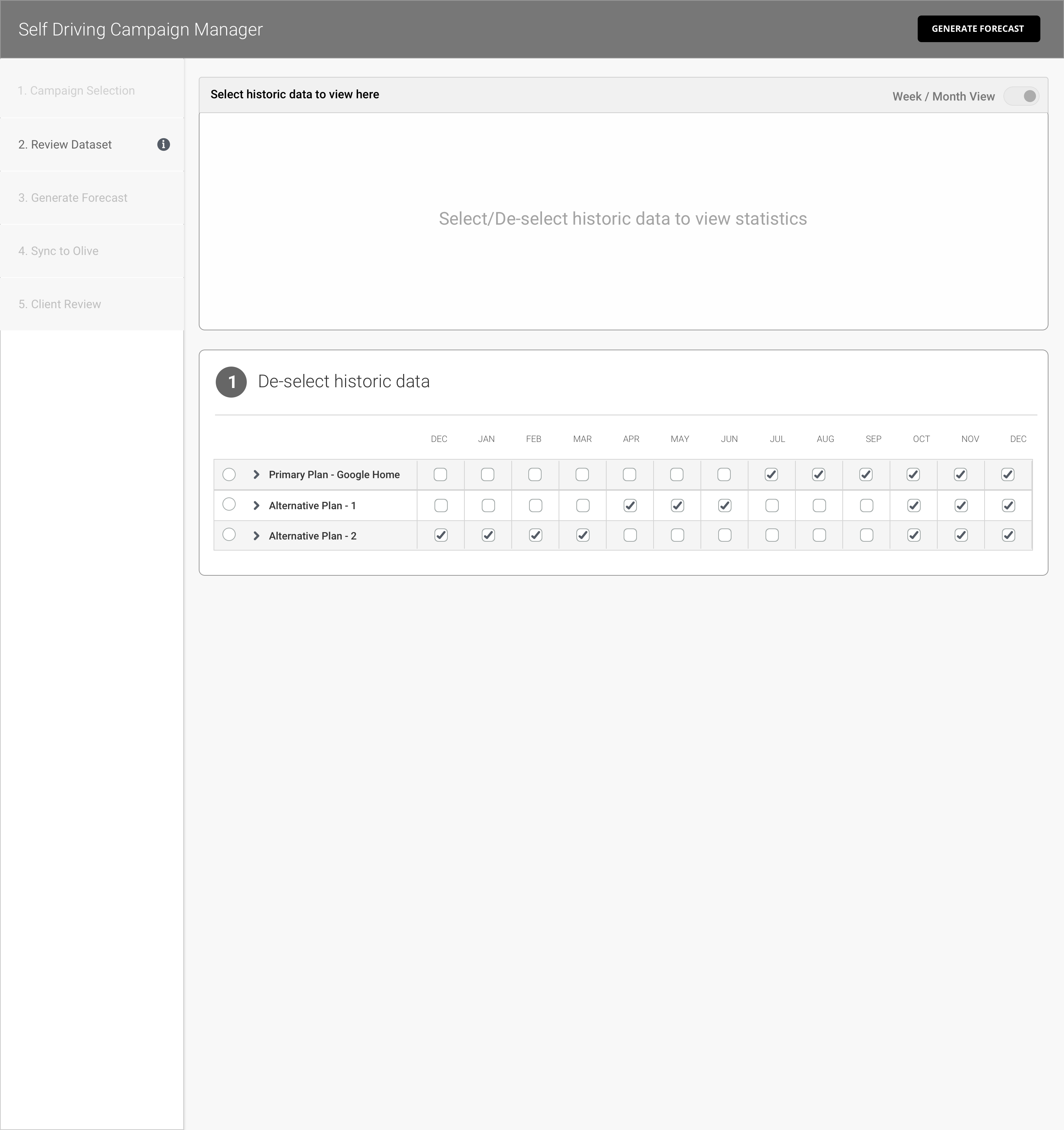The width and height of the screenshot is (1064, 1130).
Task: Uncheck JUN box for Alternative Plan - 1
Action: coord(725,505)
